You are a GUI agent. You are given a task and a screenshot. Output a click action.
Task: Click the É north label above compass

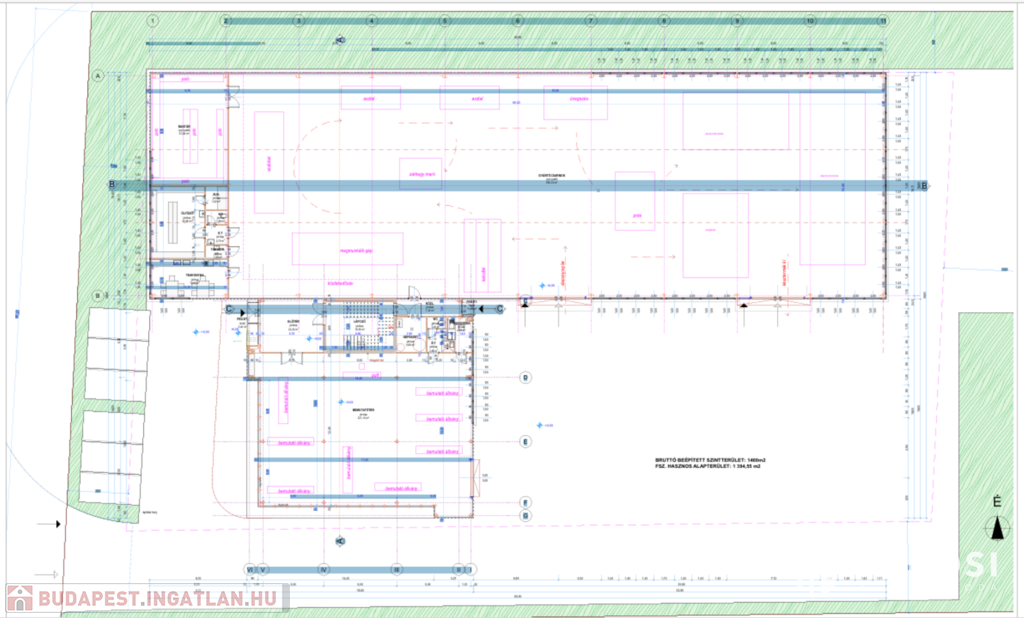coord(996,503)
